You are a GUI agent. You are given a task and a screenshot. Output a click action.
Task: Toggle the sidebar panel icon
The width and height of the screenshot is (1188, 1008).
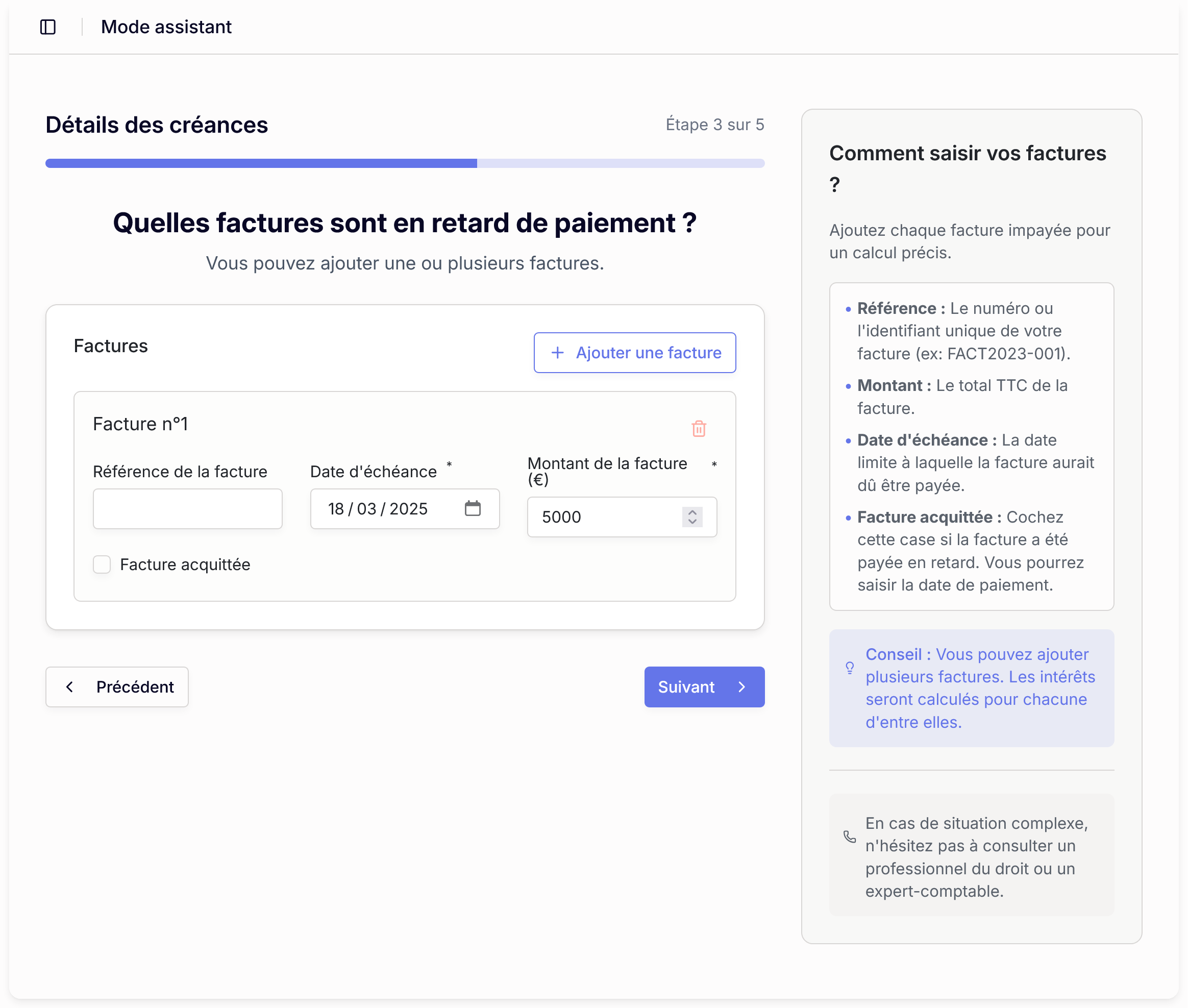pos(48,27)
